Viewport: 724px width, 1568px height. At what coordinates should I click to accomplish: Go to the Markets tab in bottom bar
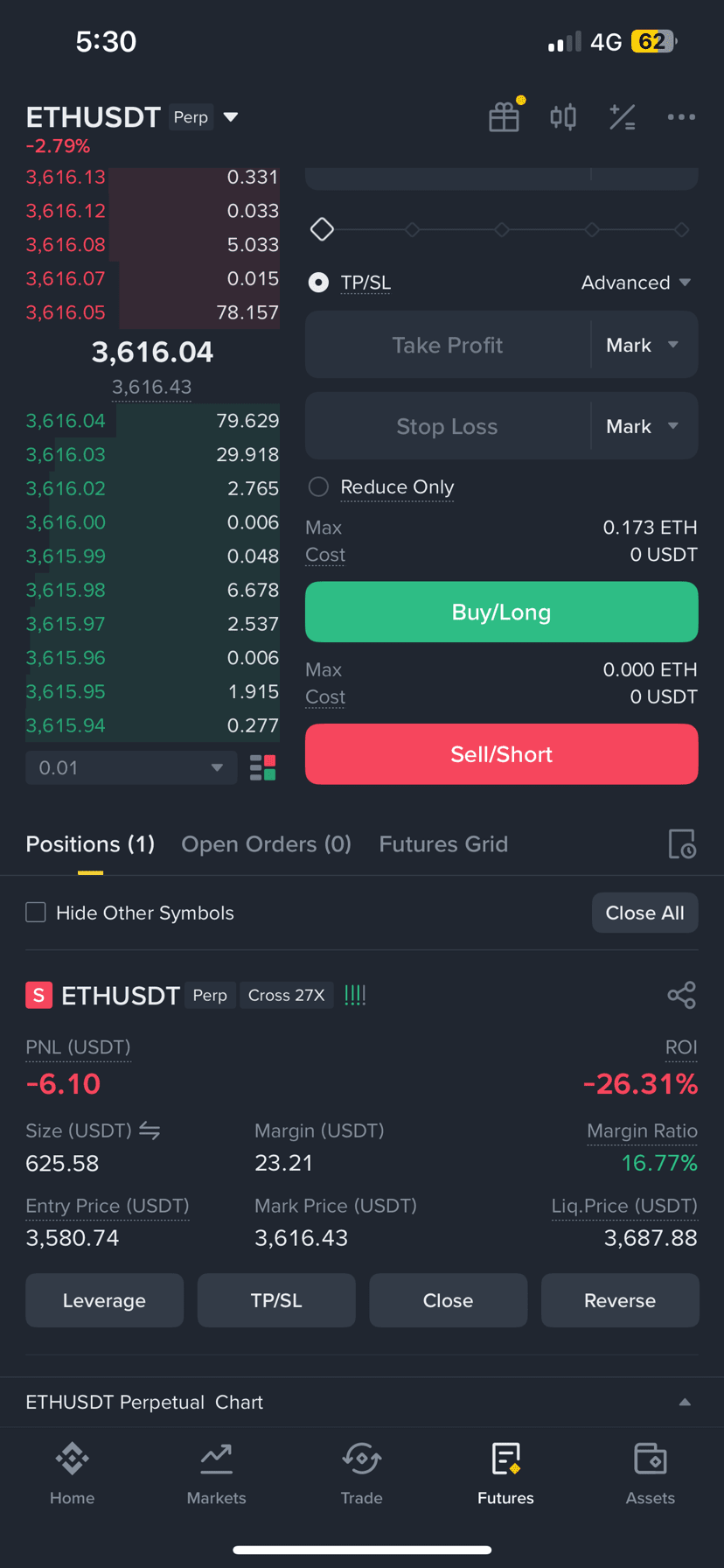coord(216,1474)
